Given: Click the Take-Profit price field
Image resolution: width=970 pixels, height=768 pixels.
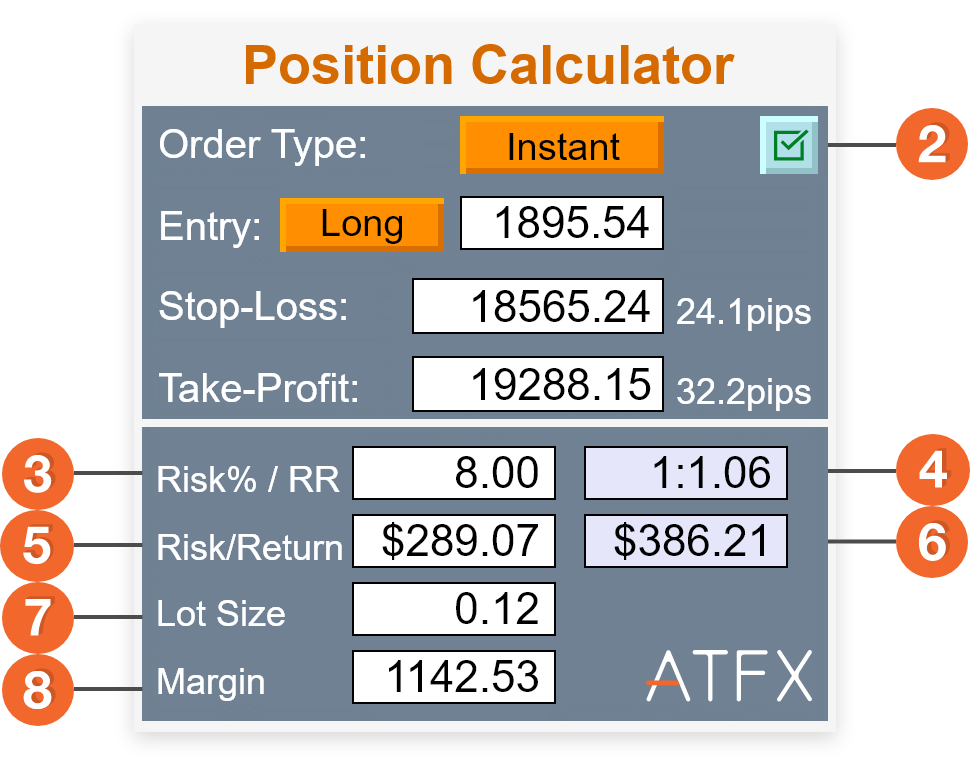Looking at the screenshot, I should [538, 384].
